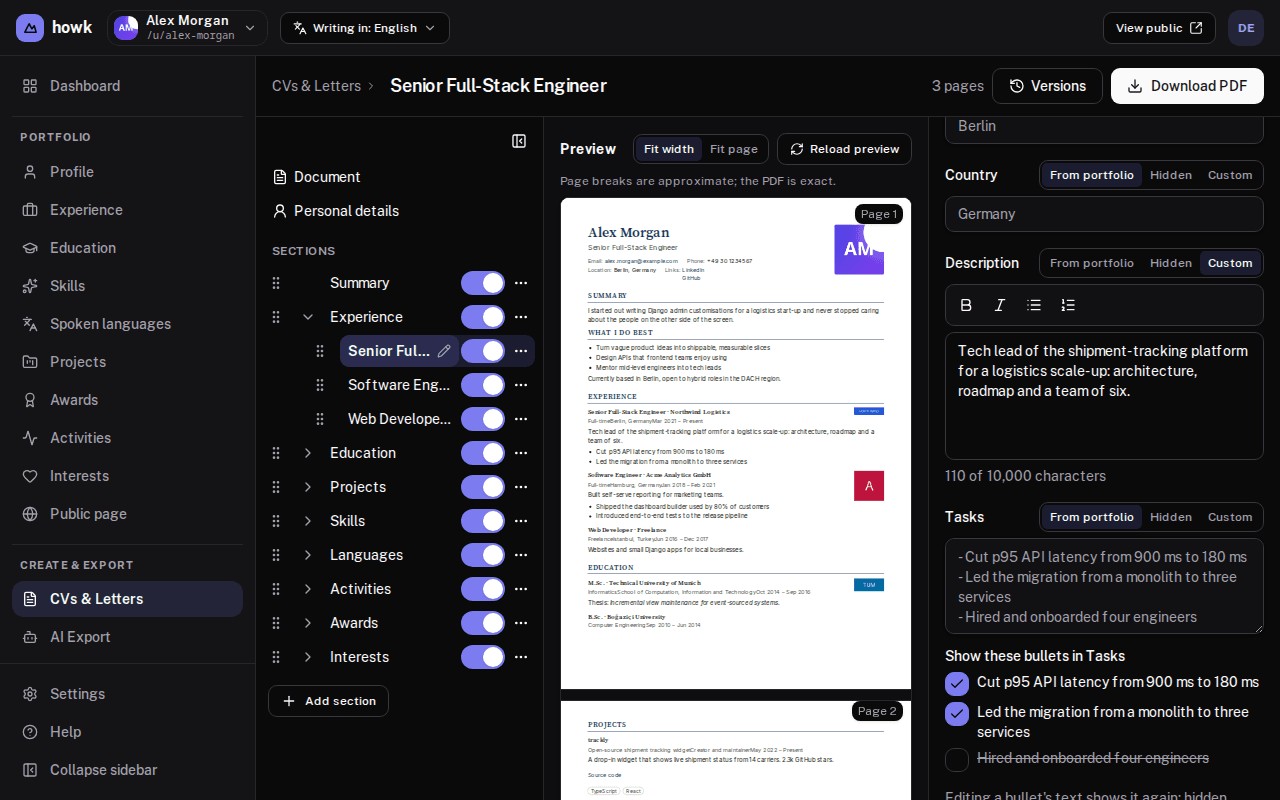Click Reload preview button

[844, 149]
